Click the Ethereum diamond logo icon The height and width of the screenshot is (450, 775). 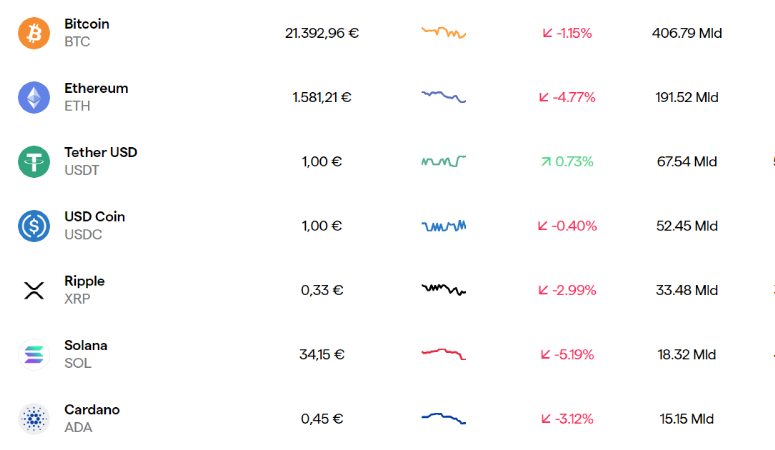point(34,97)
